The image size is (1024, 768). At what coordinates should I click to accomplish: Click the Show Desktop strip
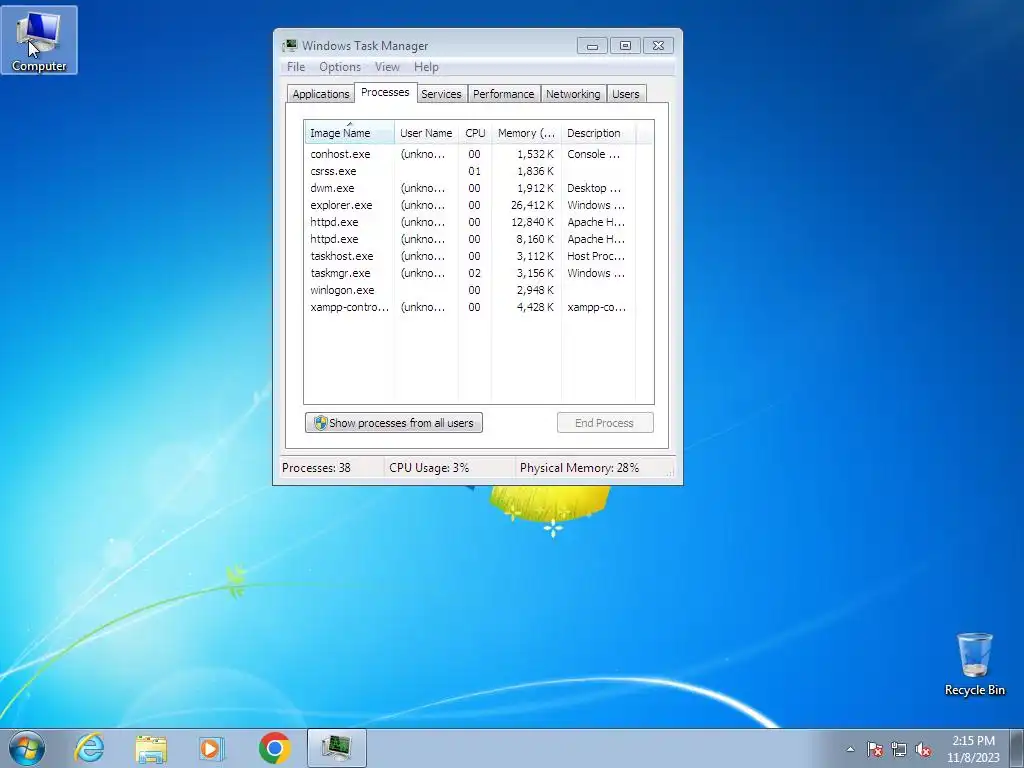click(x=1017, y=748)
